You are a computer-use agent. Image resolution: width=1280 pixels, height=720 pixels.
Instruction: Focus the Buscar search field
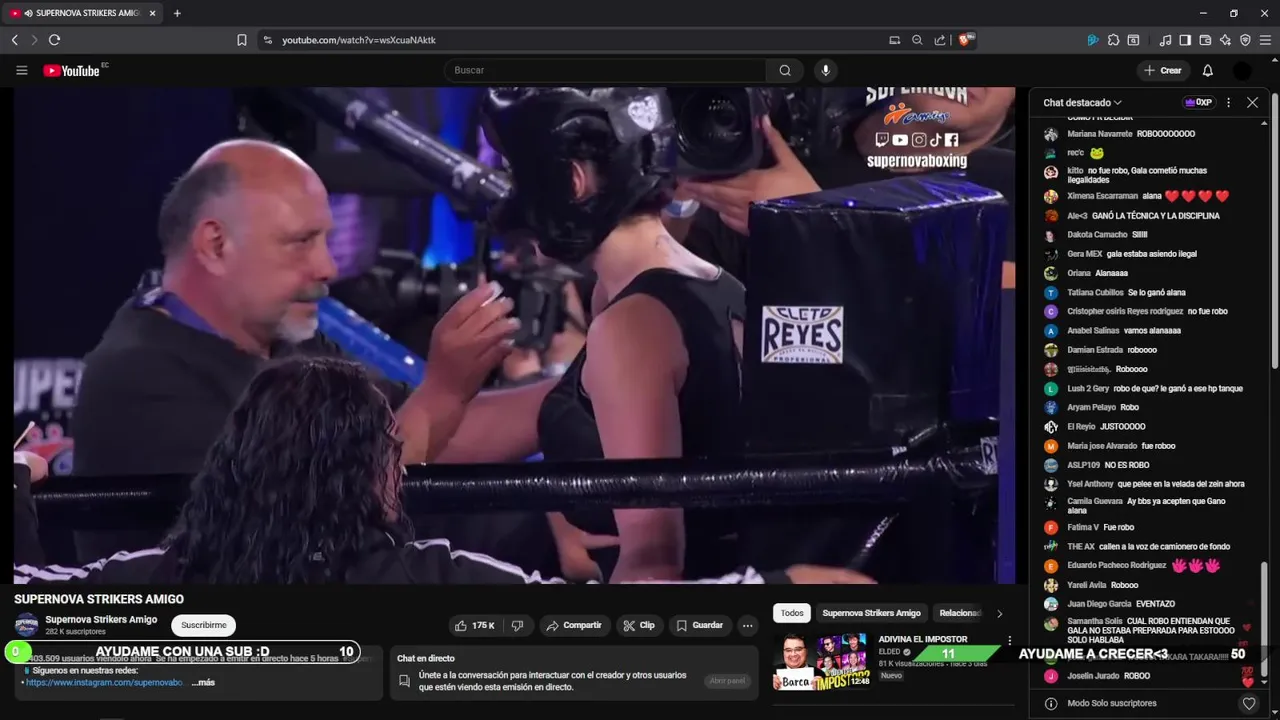tap(605, 70)
